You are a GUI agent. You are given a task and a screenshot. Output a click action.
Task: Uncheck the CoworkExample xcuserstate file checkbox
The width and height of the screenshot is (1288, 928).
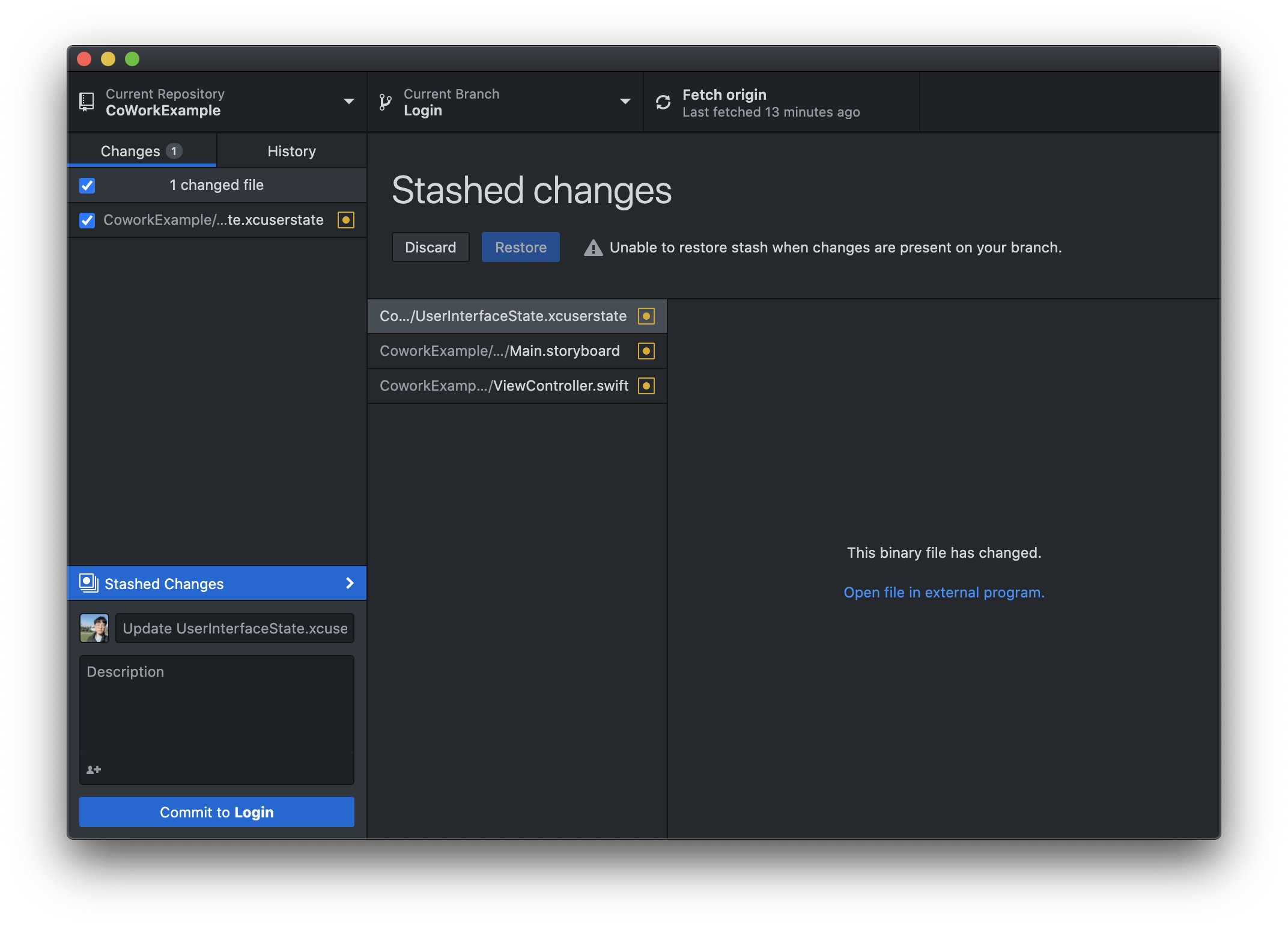pos(87,220)
